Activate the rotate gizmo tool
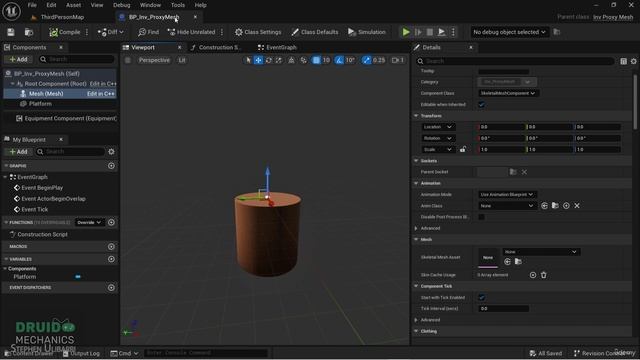 [269, 60]
